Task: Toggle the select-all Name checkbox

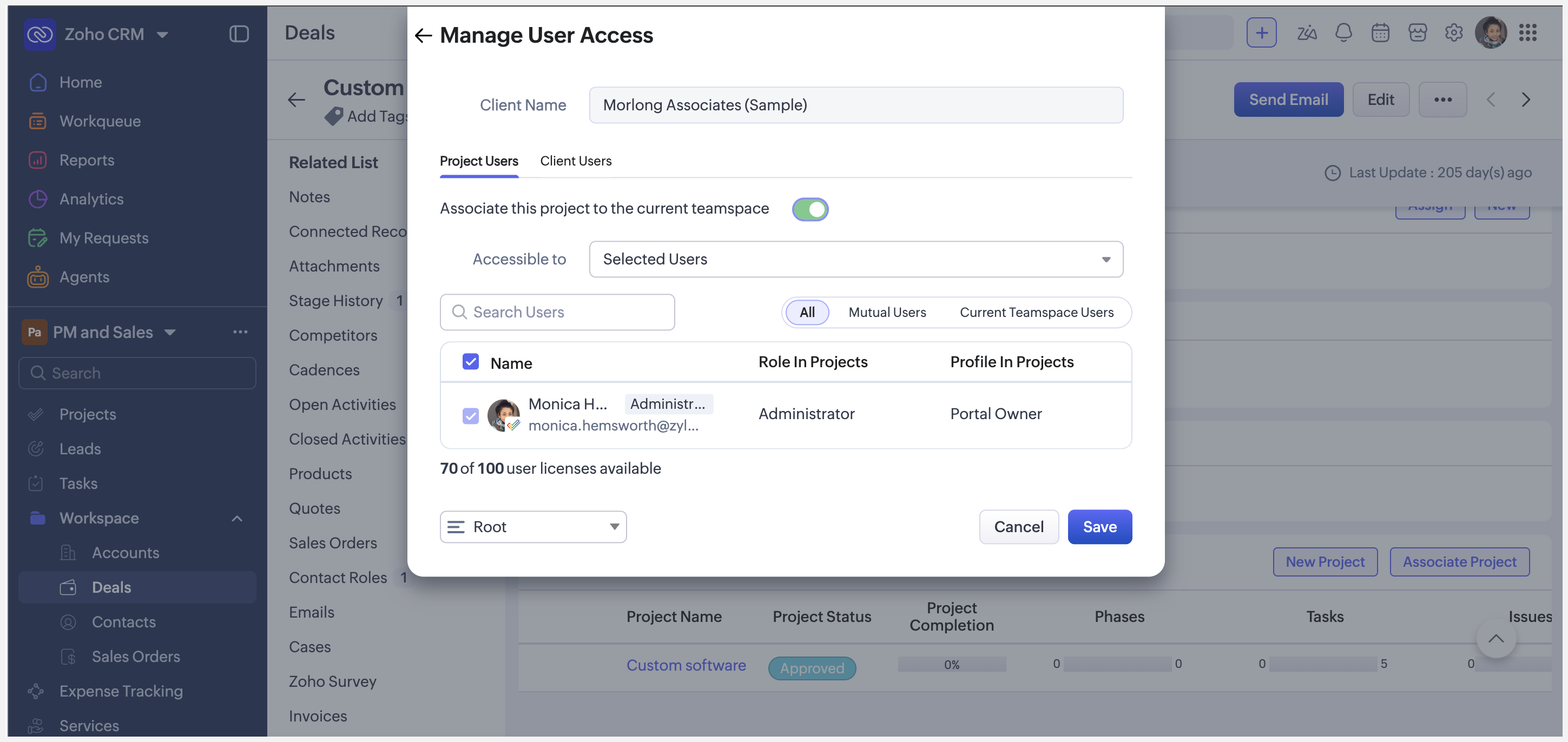Action: pyautogui.click(x=471, y=362)
